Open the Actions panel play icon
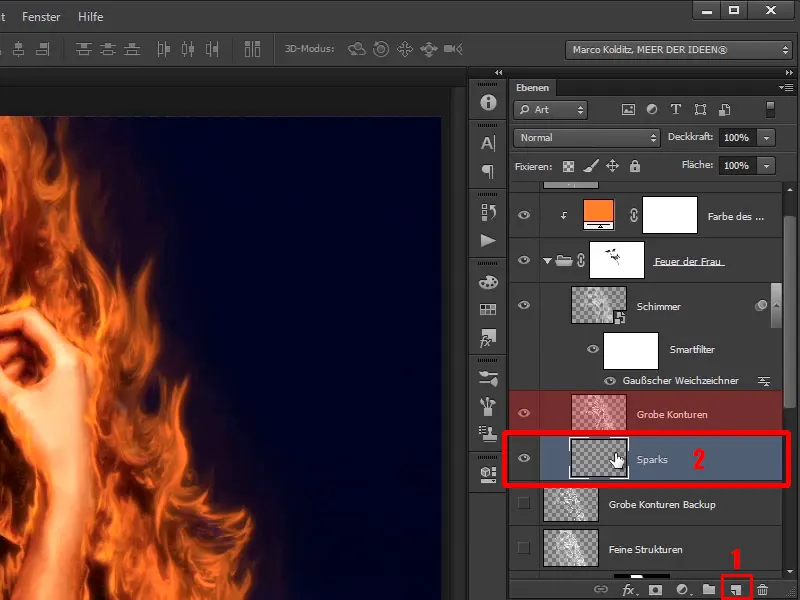Viewport: 800px width, 600px height. click(488, 240)
